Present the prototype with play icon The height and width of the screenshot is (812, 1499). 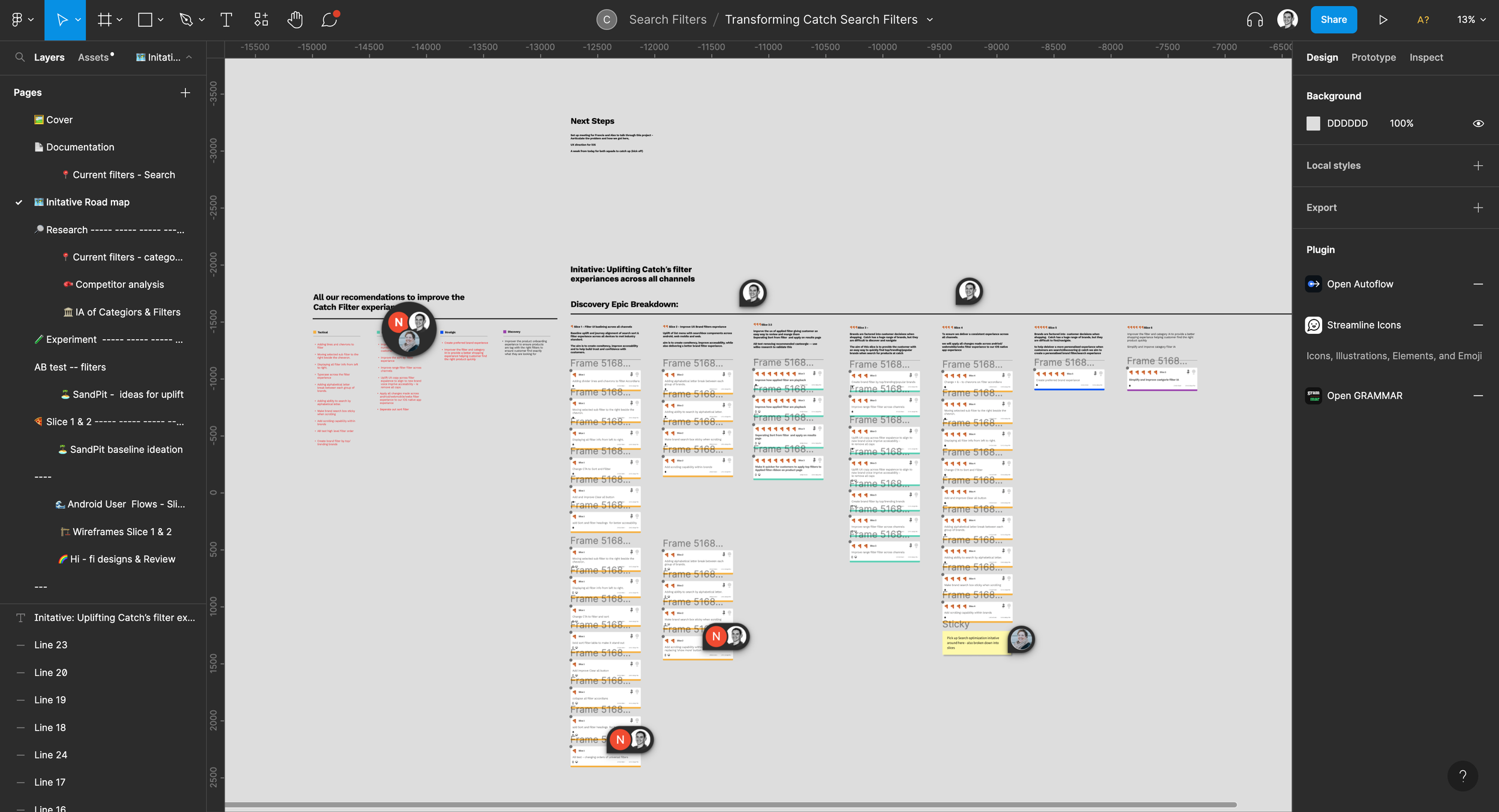coord(1383,20)
